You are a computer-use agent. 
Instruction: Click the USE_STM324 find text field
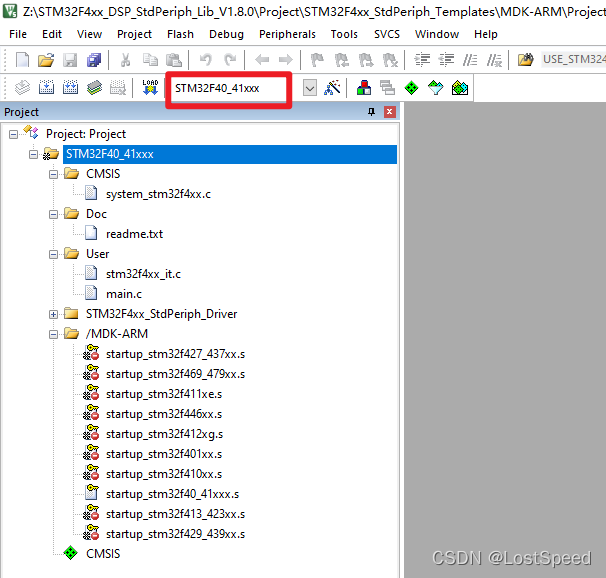574,60
